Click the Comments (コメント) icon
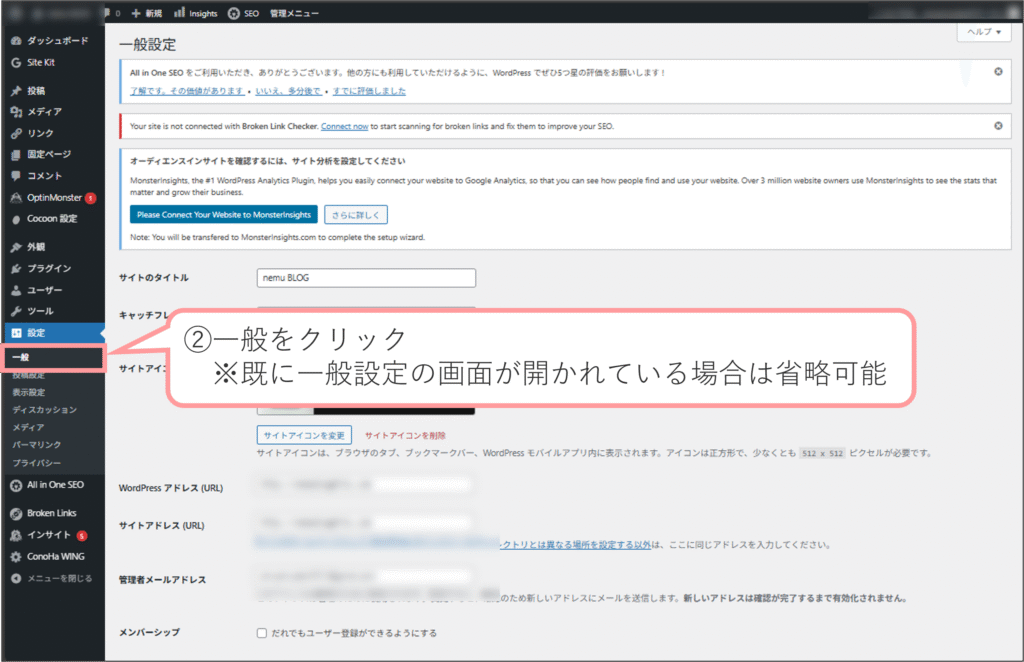The width and height of the screenshot is (1024, 662). [x=16, y=176]
